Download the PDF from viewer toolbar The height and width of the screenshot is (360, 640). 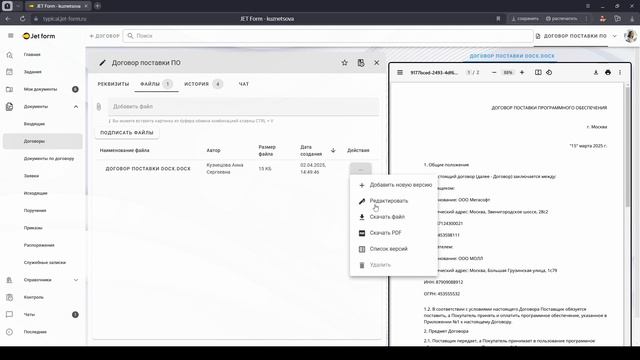tap(596, 72)
